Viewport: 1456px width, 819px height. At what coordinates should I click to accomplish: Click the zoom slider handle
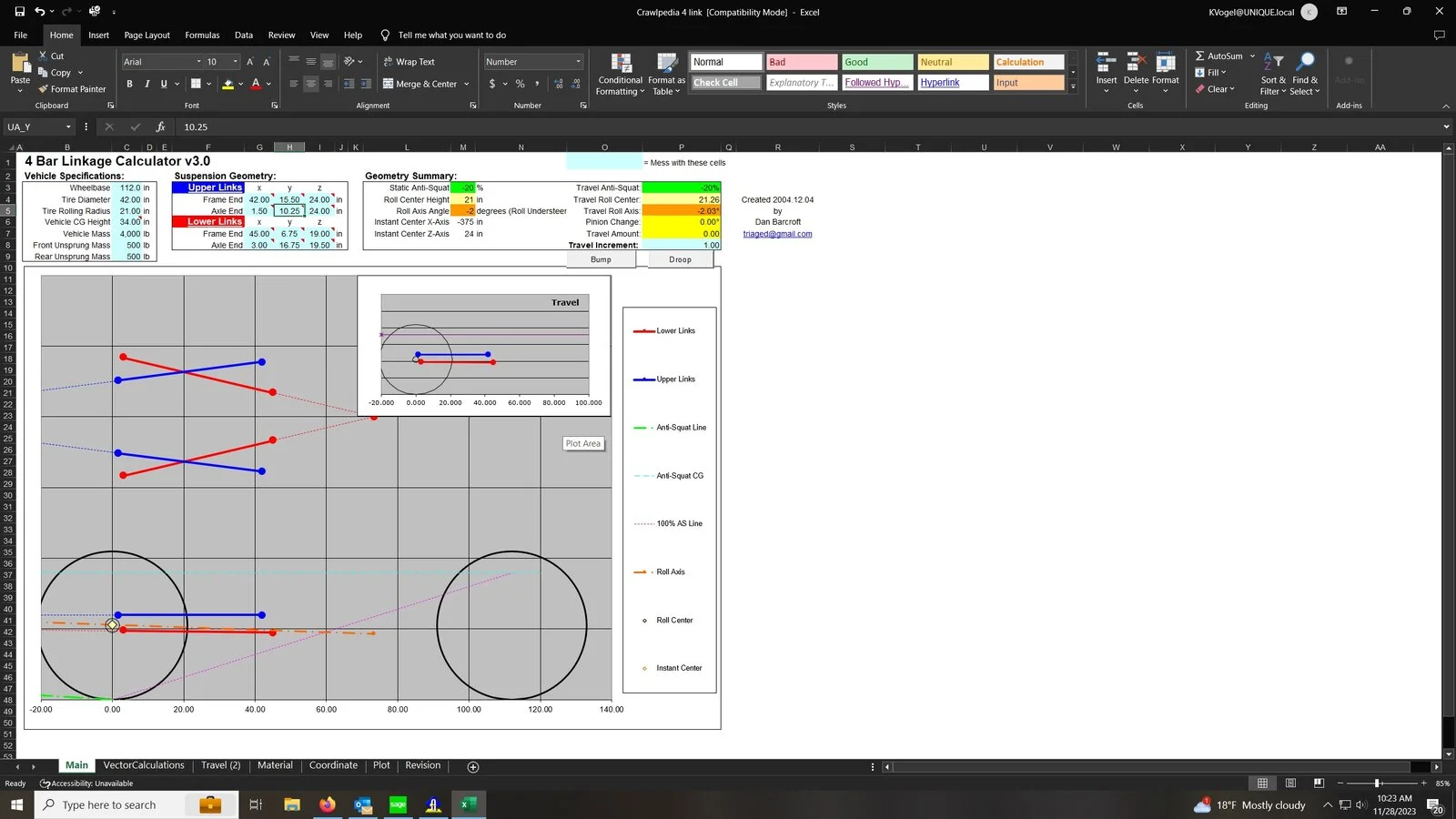click(1378, 784)
